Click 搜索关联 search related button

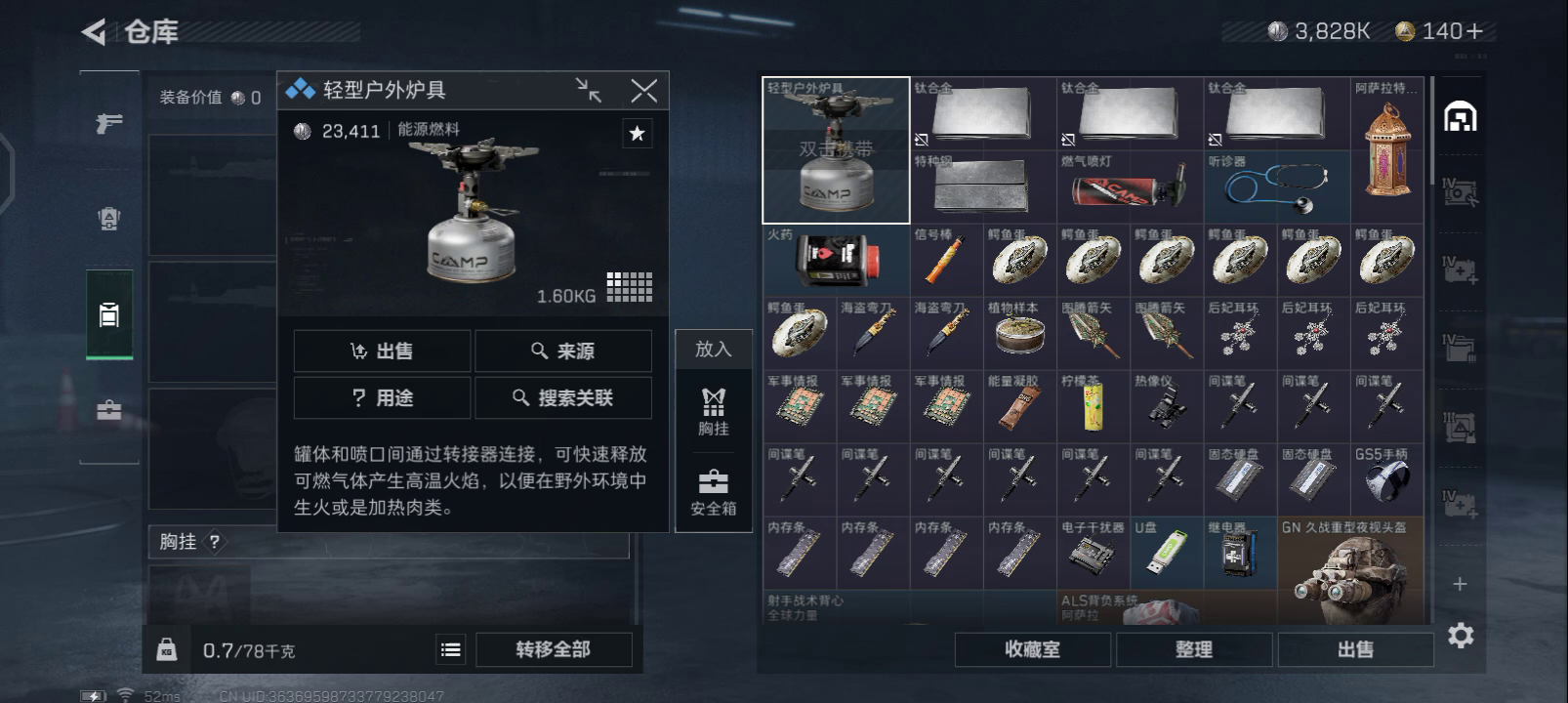(x=563, y=397)
